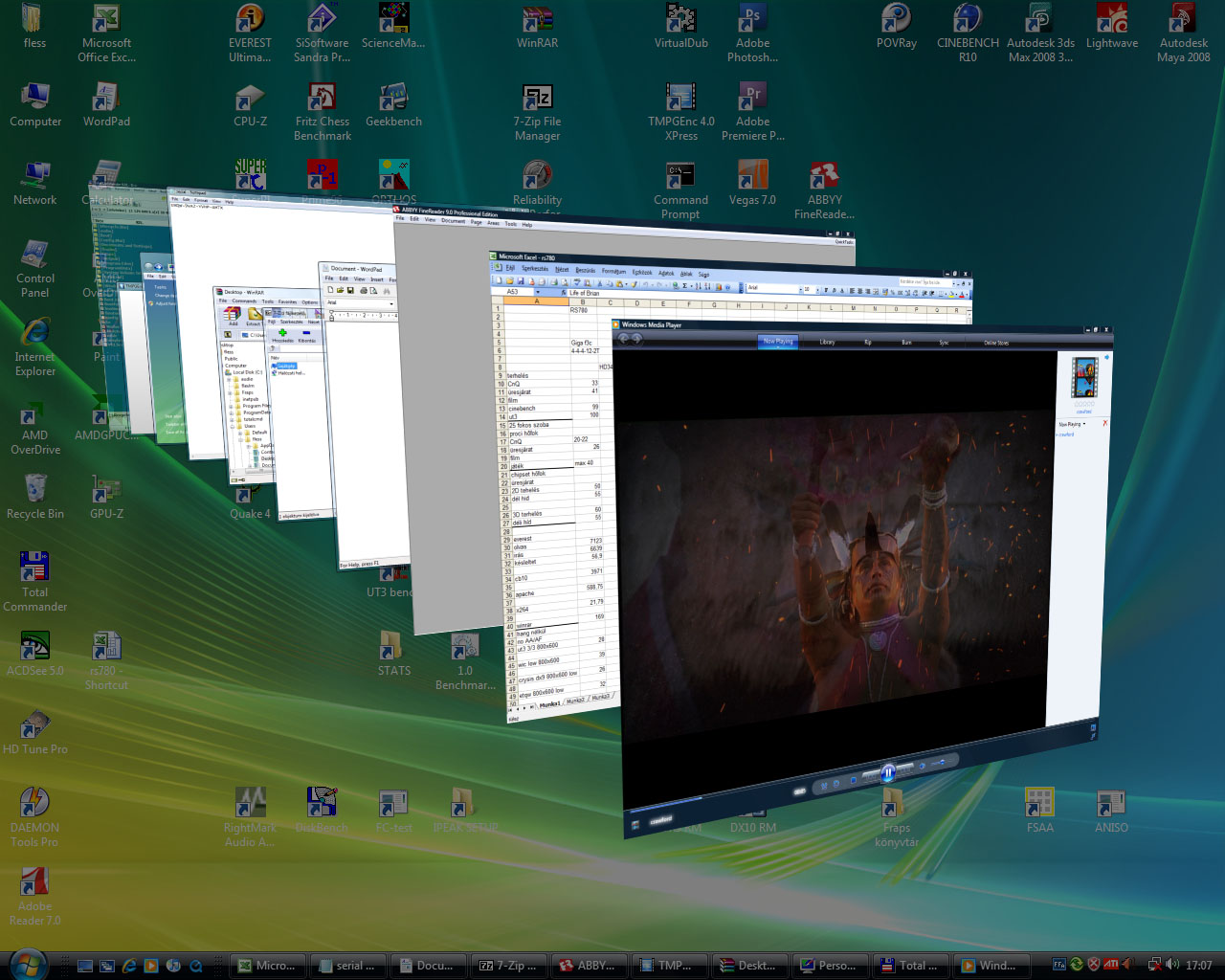Switch to the 7-Zip taskbar button

[x=508, y=966]
